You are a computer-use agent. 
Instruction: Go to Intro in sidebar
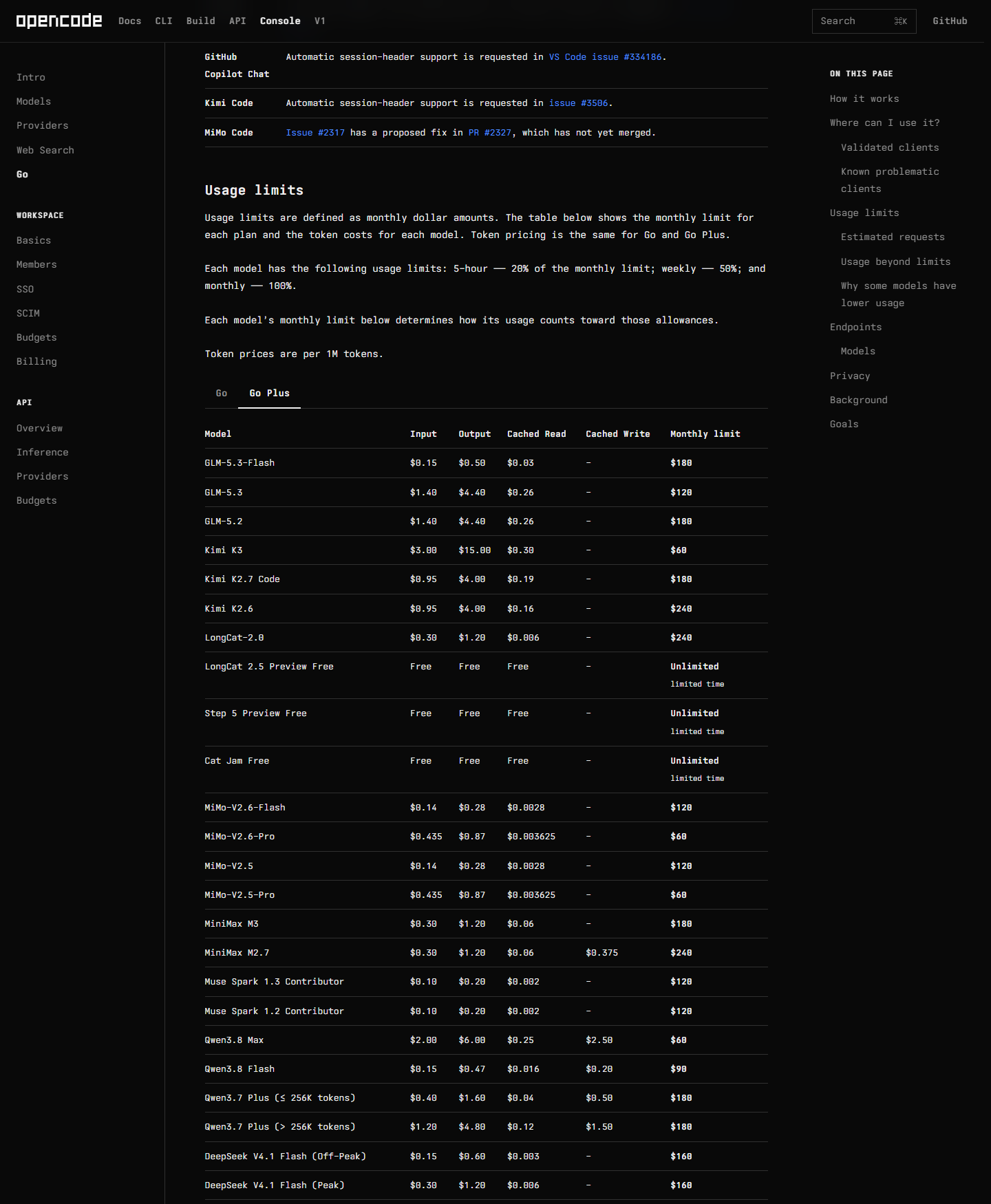click(x=31, y=78)
